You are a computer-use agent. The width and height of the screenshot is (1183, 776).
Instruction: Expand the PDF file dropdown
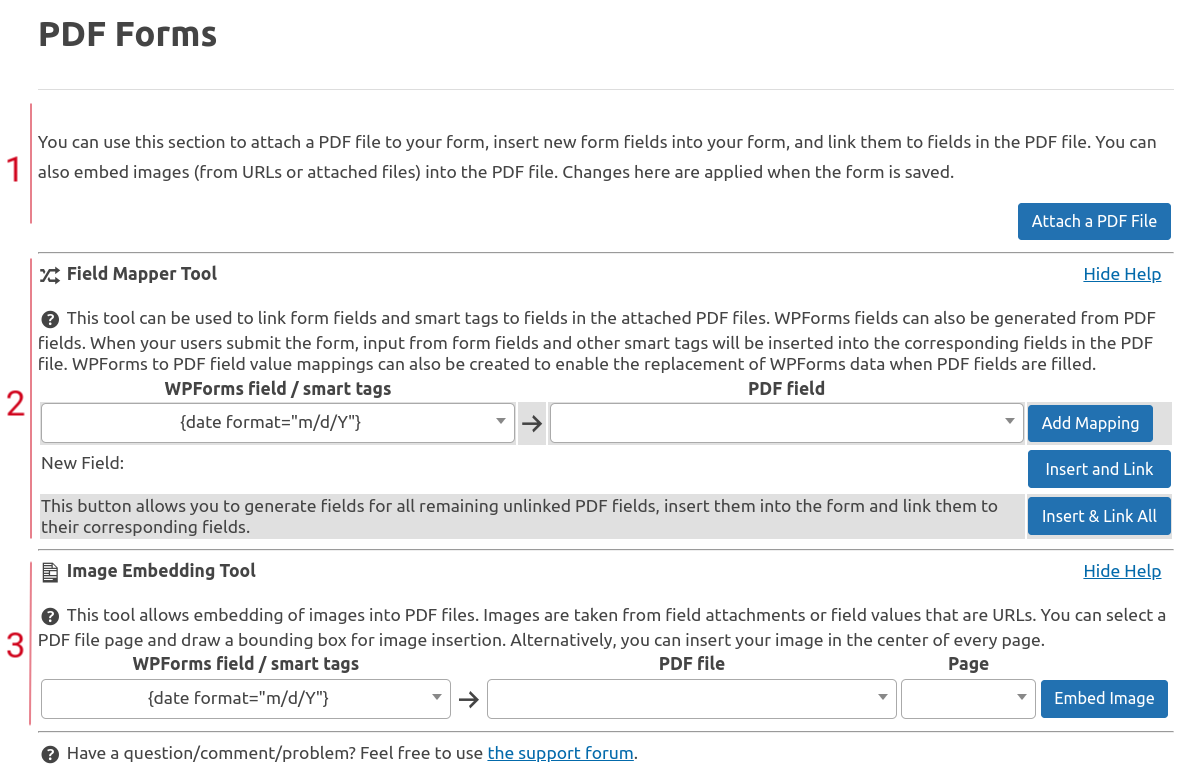[691, 699]
